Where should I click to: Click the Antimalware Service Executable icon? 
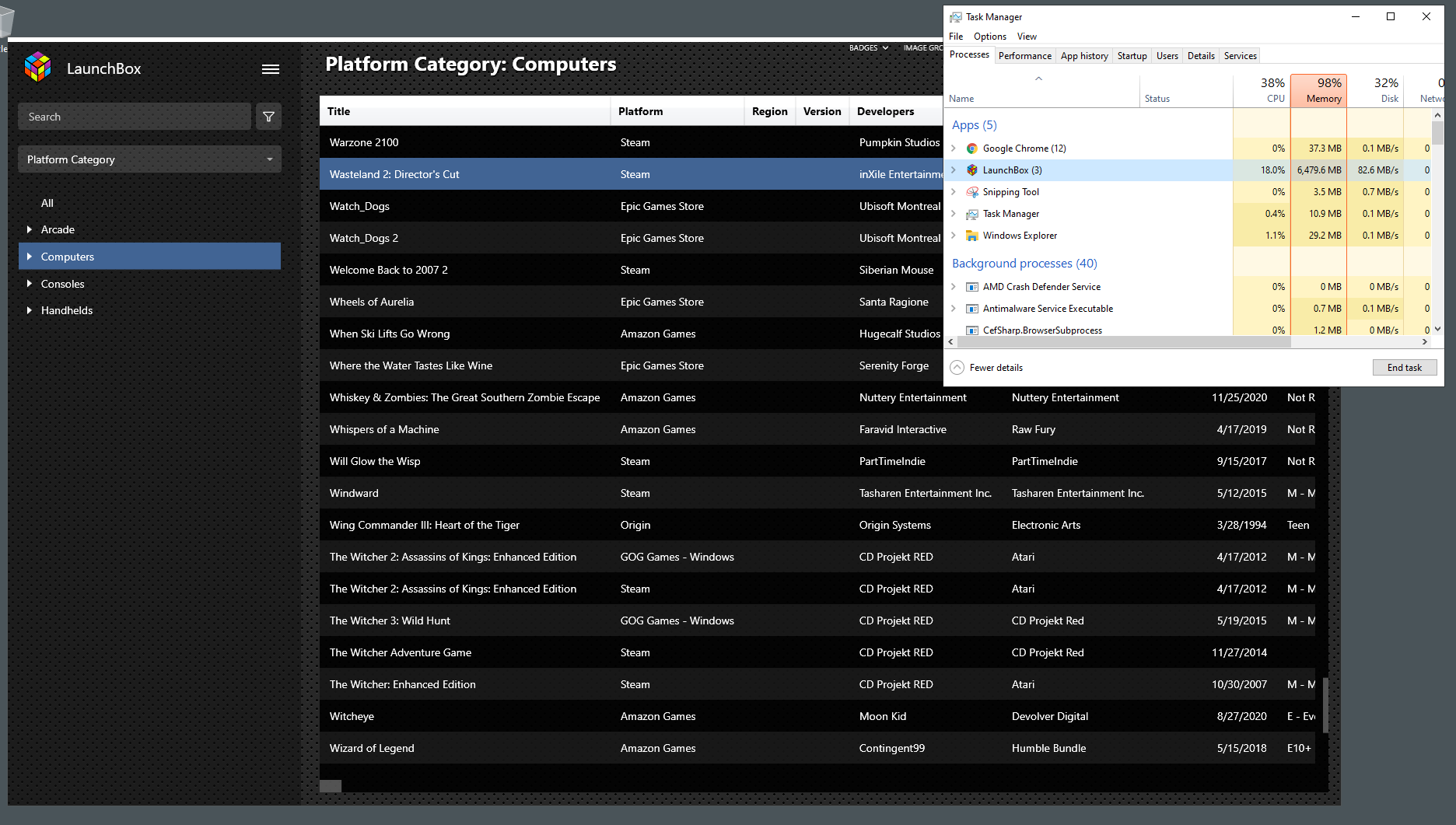[x=972, y=309]
